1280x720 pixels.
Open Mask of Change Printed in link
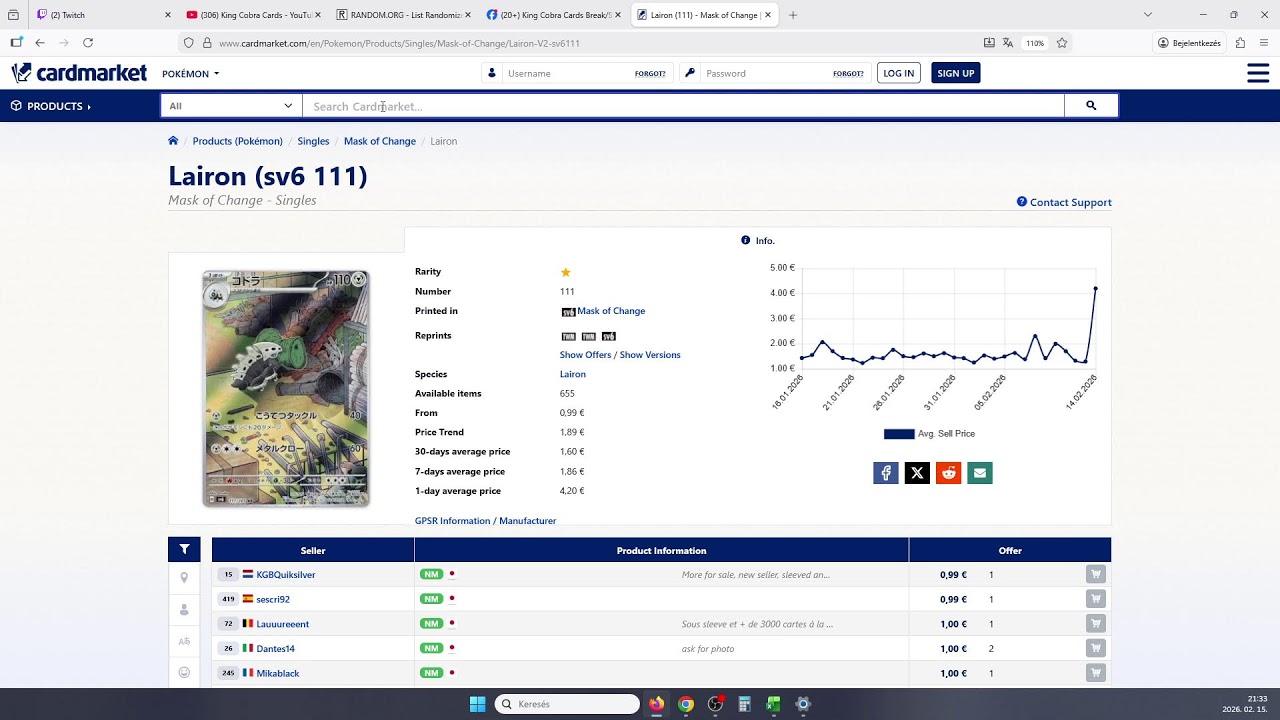[x=611, y=311]
